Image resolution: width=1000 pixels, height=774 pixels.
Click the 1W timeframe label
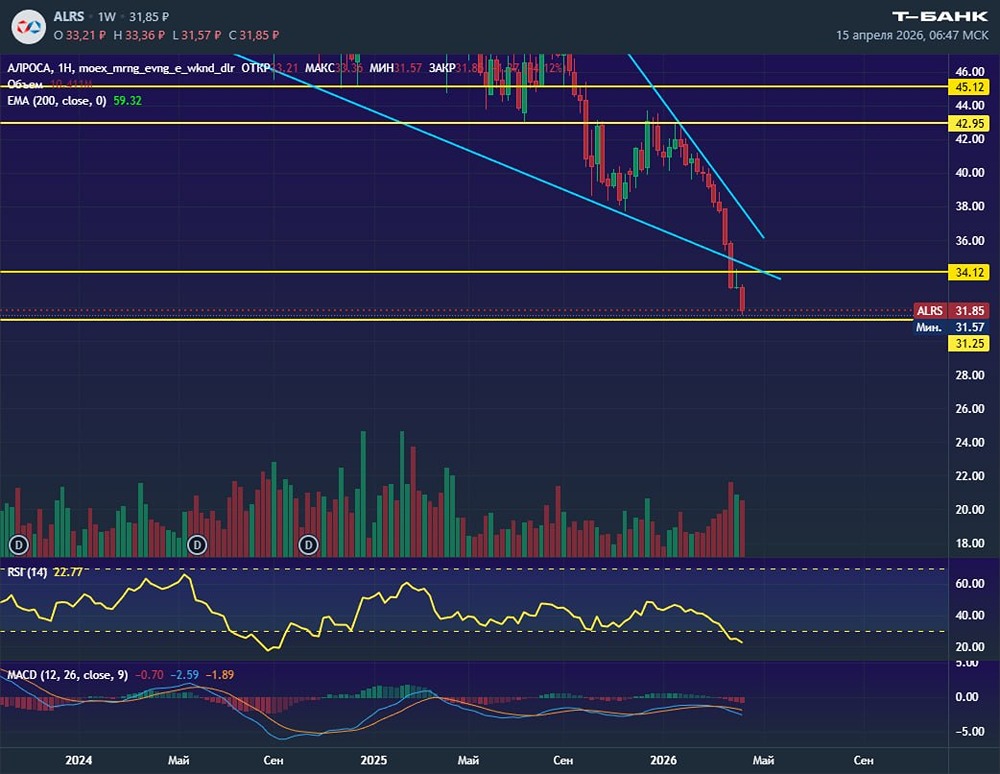point(107,17)
